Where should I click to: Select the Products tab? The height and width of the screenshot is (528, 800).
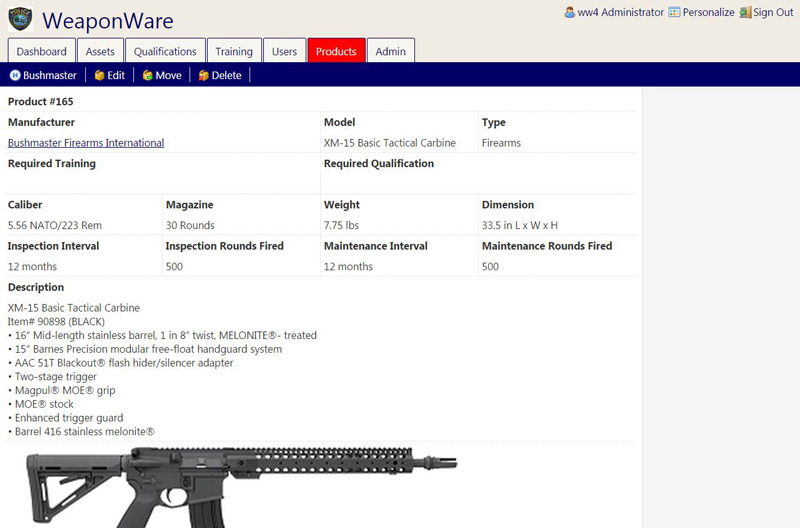coord(336,51)
